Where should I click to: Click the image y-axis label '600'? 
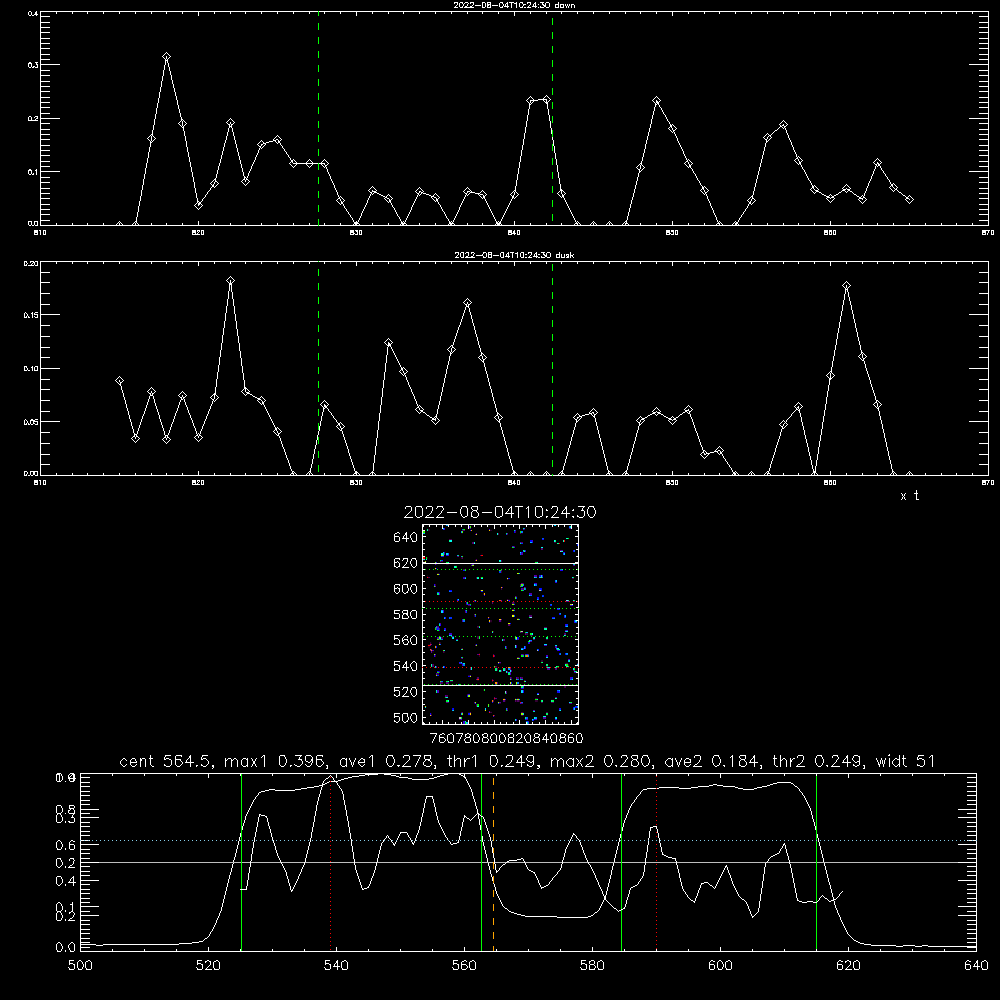click(406, 589)
